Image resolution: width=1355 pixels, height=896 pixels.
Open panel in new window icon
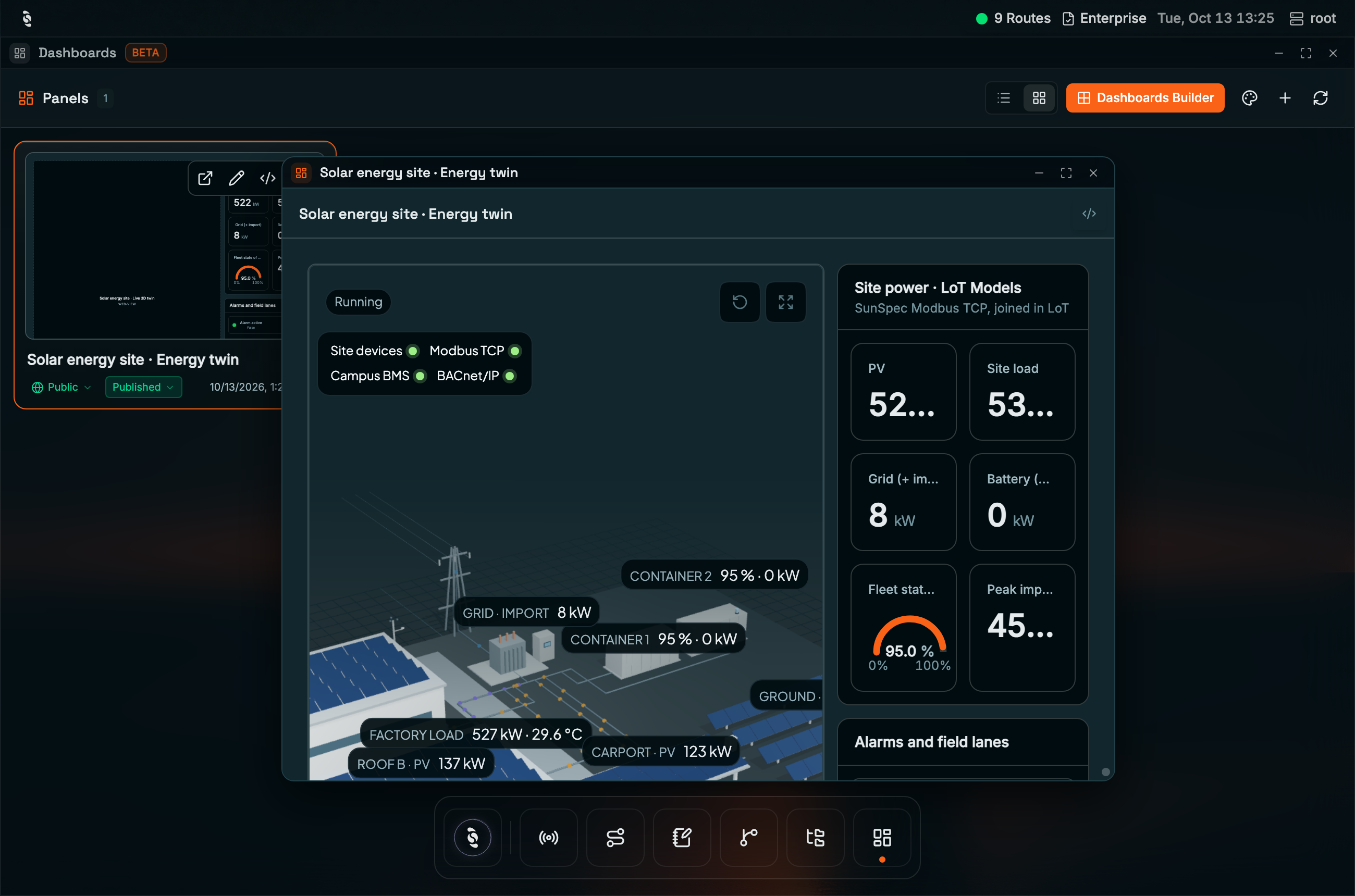tap(205, 178)
